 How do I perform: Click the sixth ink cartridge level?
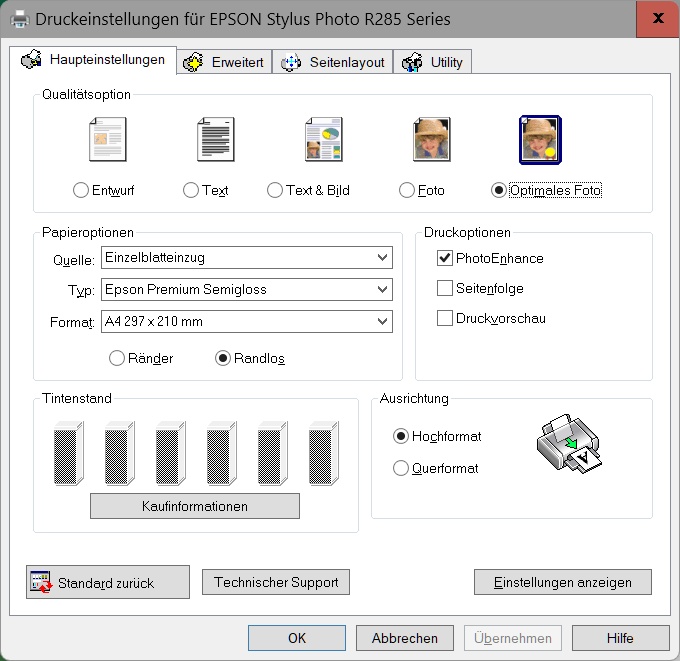pos(324,453)
